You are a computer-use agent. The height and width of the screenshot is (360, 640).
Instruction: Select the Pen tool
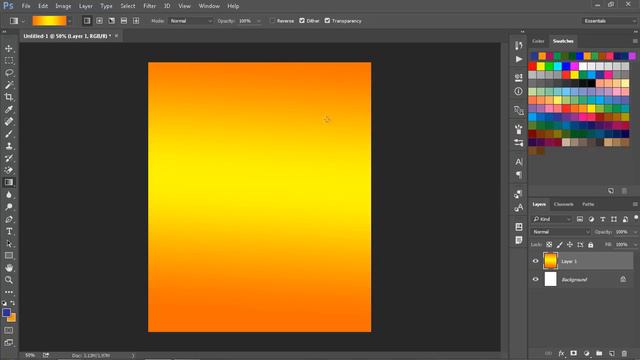[x=9, y=219]
